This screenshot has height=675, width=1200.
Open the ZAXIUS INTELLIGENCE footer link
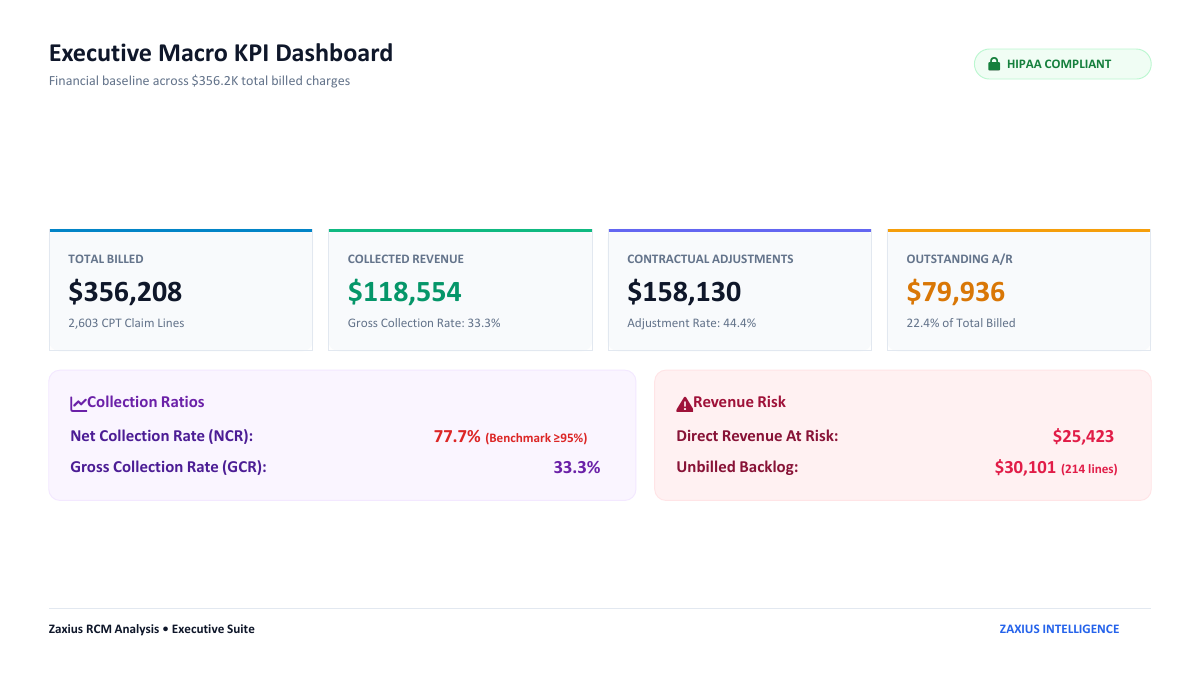[1059, 629]
